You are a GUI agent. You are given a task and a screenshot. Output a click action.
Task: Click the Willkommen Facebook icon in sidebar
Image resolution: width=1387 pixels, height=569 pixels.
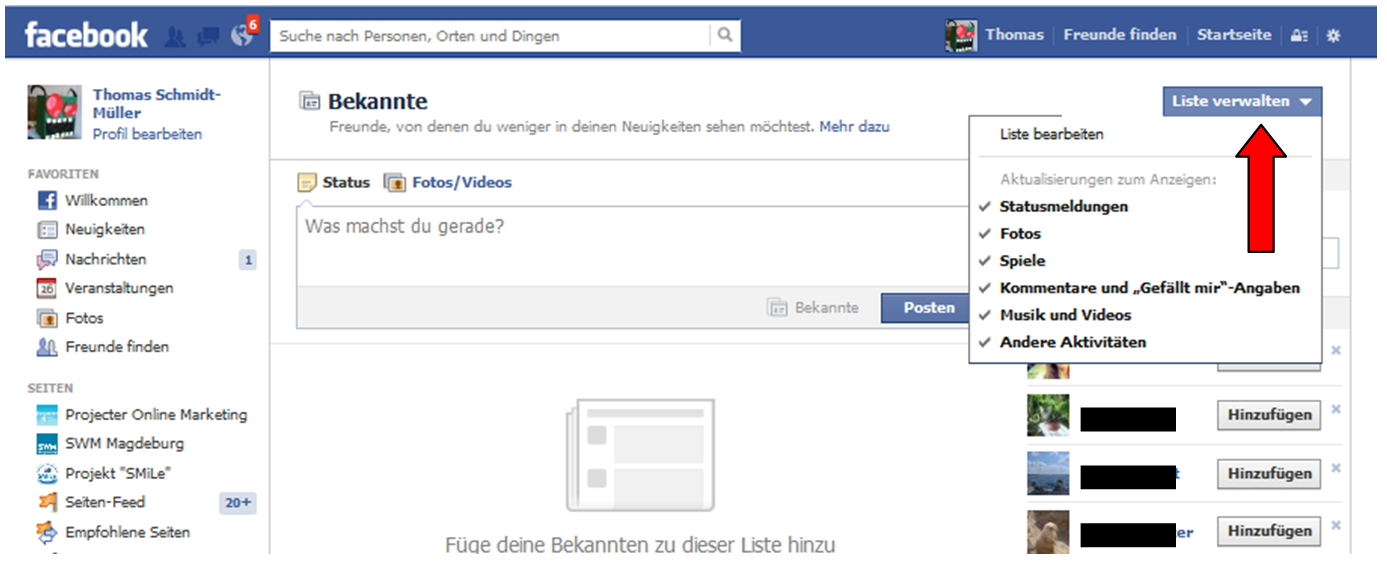point(47,201)
